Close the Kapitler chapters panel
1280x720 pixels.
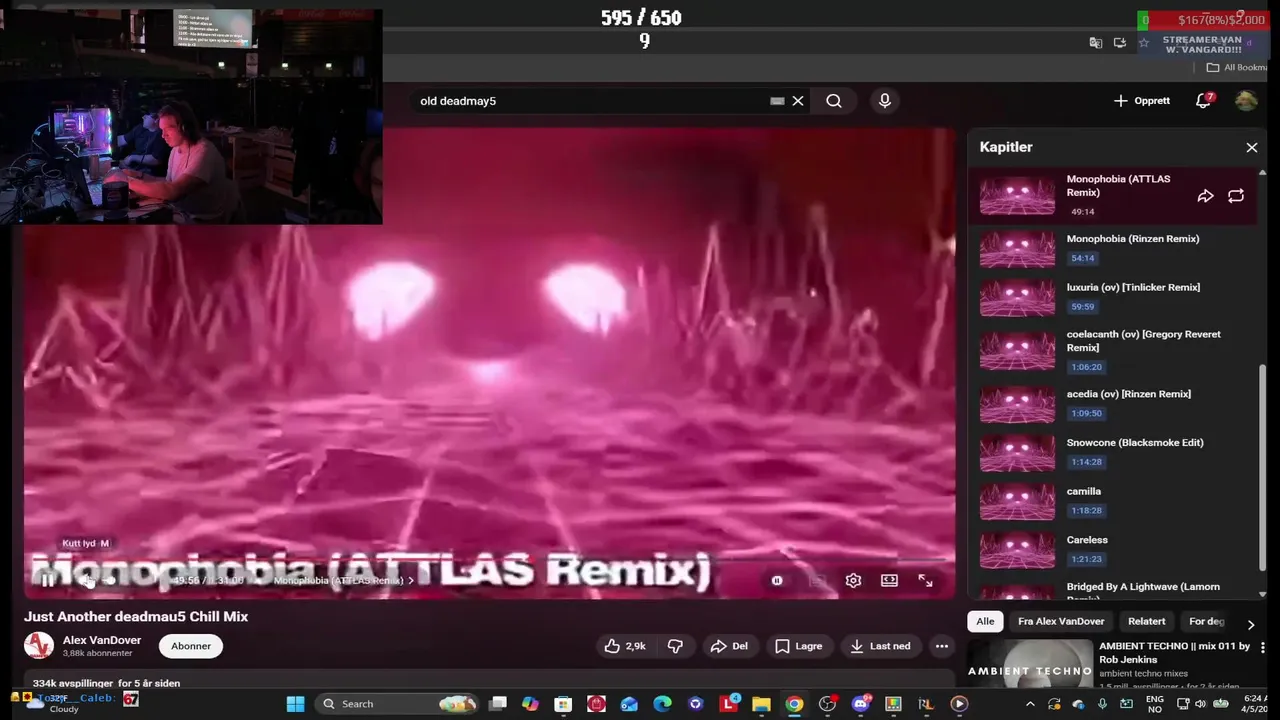tap(1252, 147)
